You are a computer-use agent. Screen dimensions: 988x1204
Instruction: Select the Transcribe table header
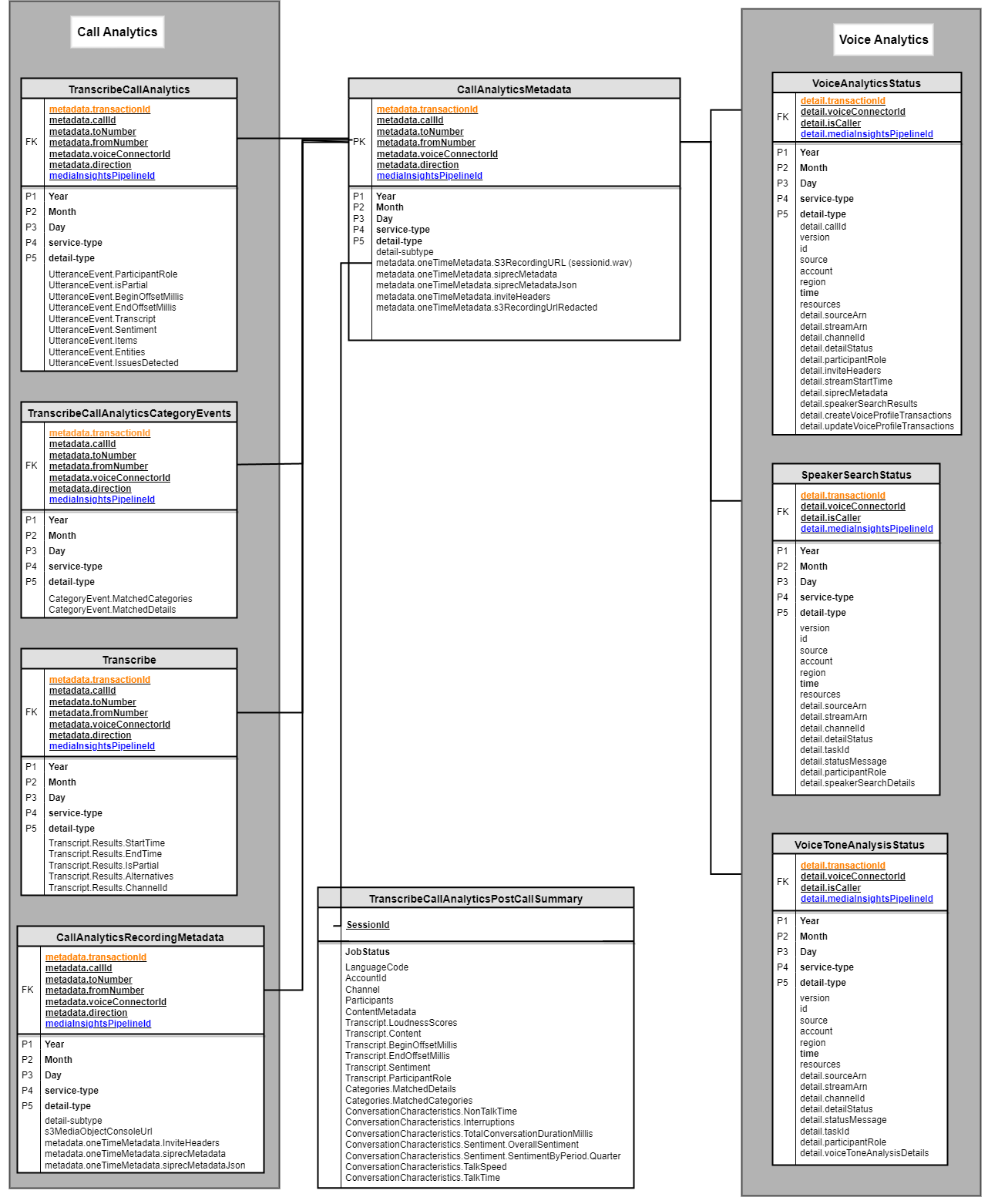click(129, 660)
